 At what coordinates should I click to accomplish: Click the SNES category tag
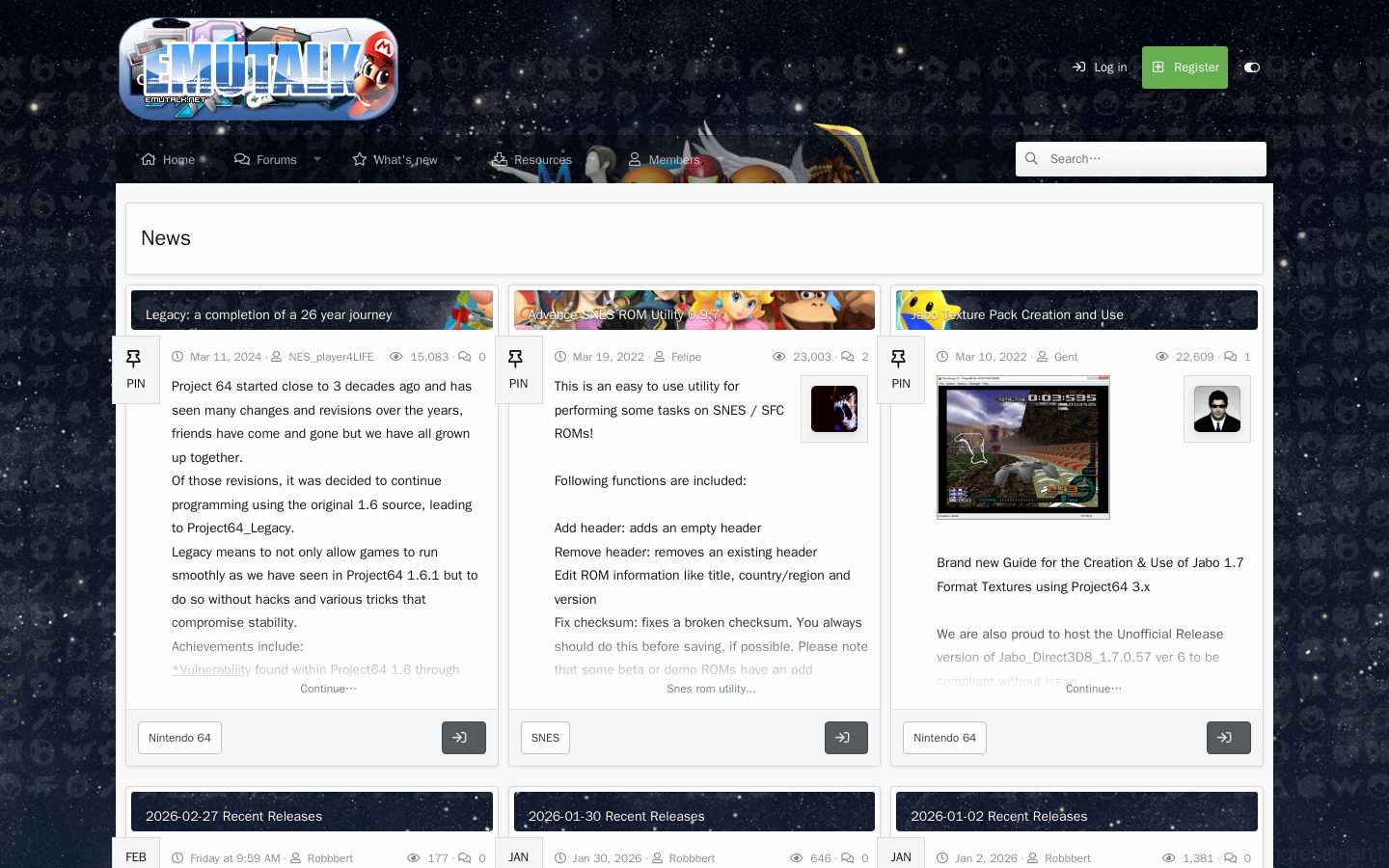545,738
